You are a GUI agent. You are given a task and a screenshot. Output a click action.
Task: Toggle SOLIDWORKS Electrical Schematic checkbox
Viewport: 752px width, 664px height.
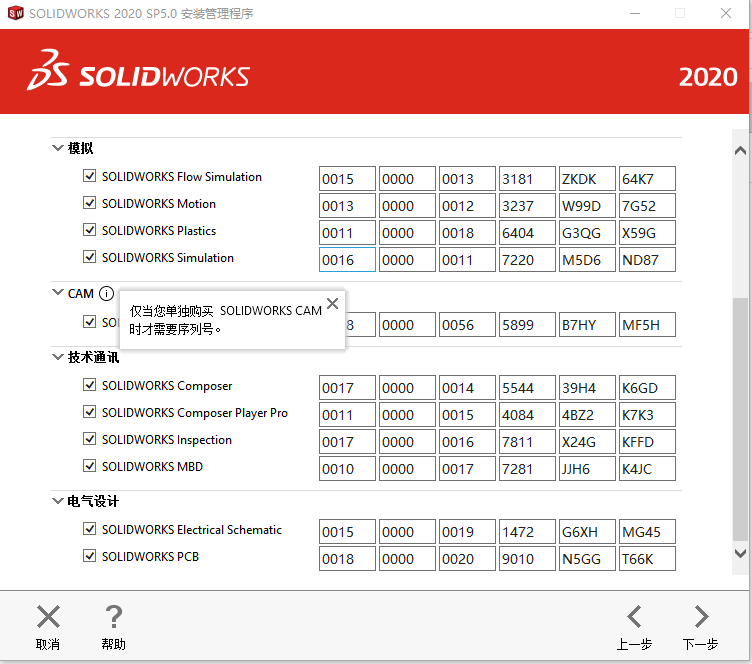[89, 528]
